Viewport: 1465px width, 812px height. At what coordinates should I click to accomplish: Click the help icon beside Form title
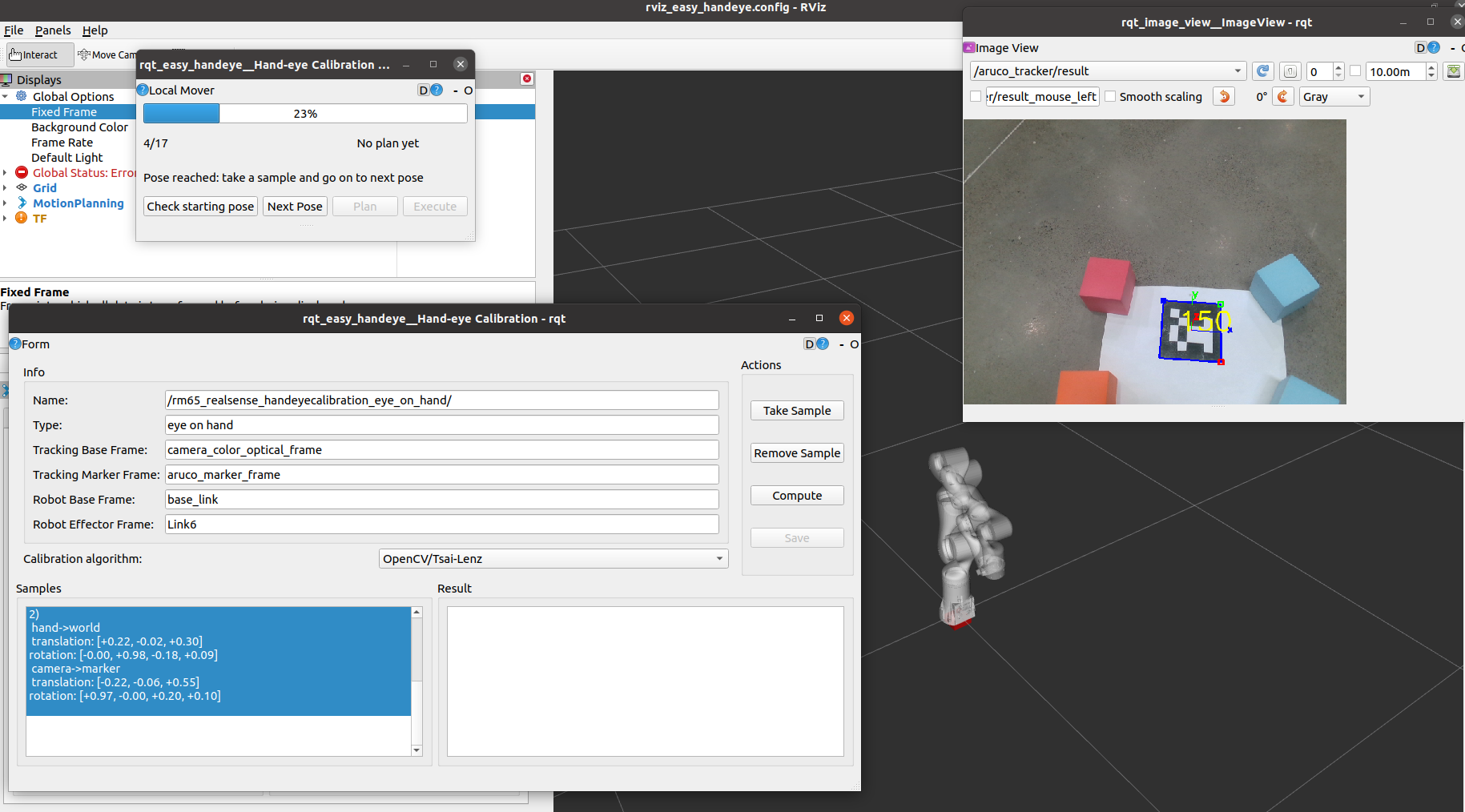coord(15,344)
